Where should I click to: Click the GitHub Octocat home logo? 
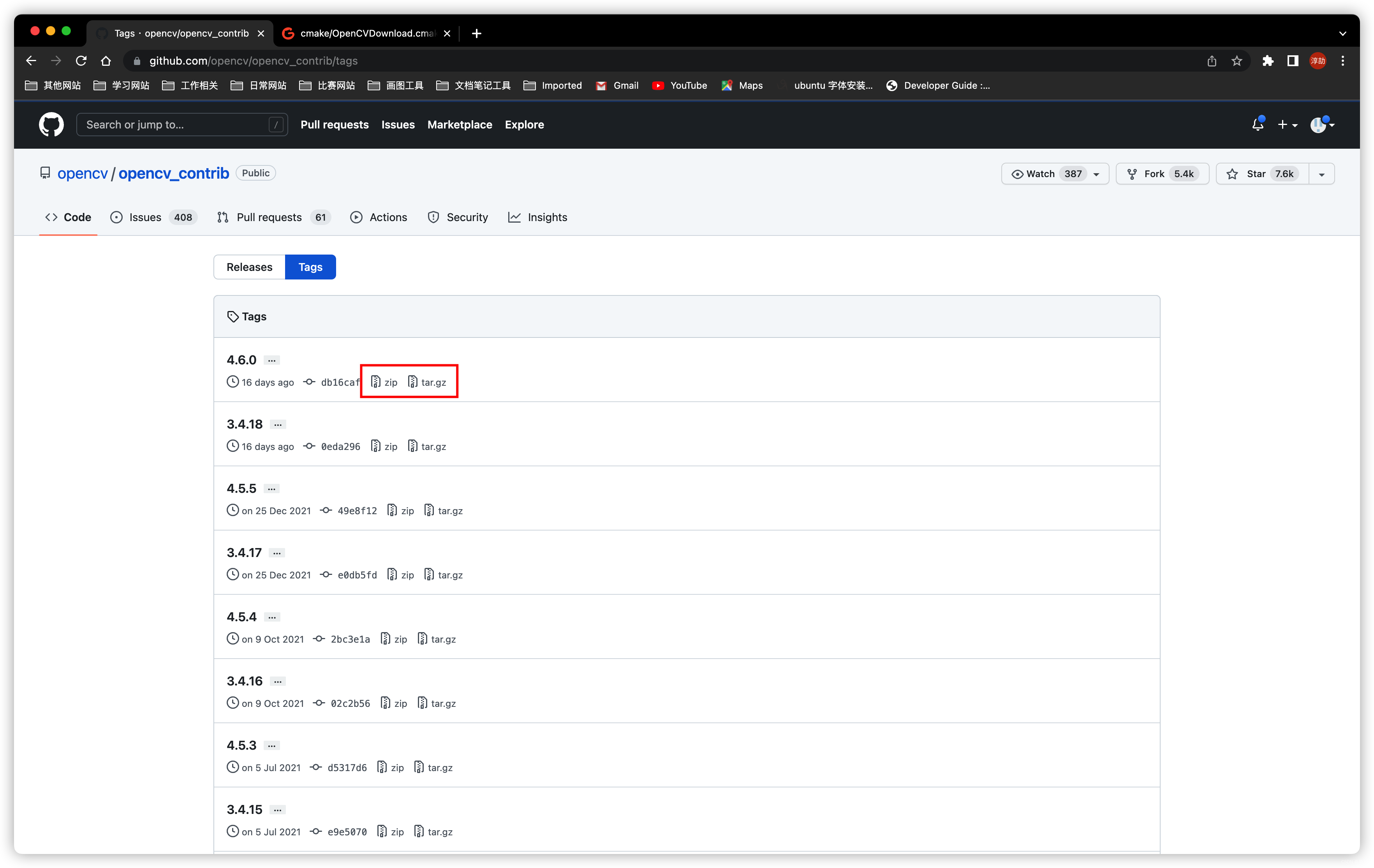[x=51, y=124]
